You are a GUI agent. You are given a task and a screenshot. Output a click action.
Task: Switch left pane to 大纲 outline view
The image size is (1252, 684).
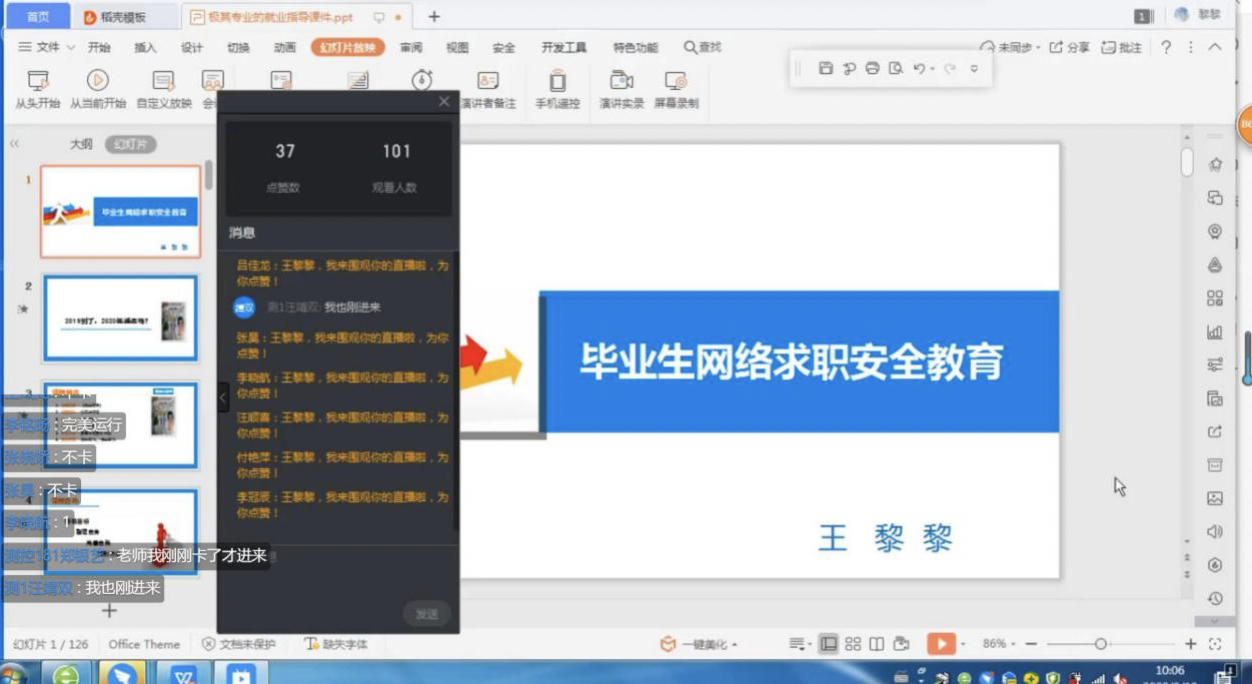[81, 144]
